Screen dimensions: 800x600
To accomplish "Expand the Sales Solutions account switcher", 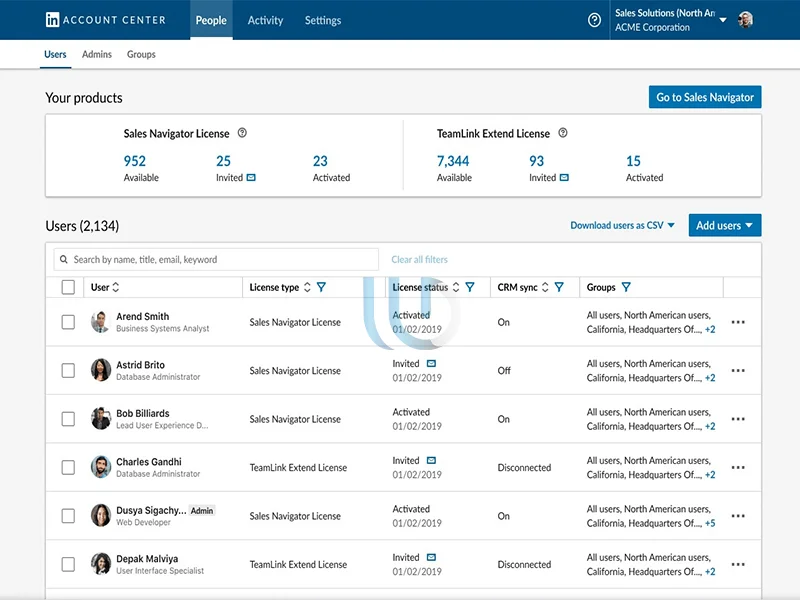I will point(722,20).
